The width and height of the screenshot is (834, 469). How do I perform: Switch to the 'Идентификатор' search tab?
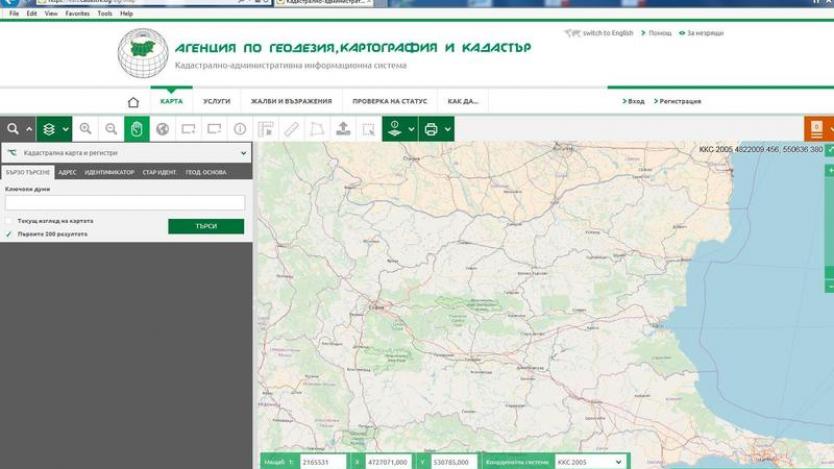coord(109,172)
